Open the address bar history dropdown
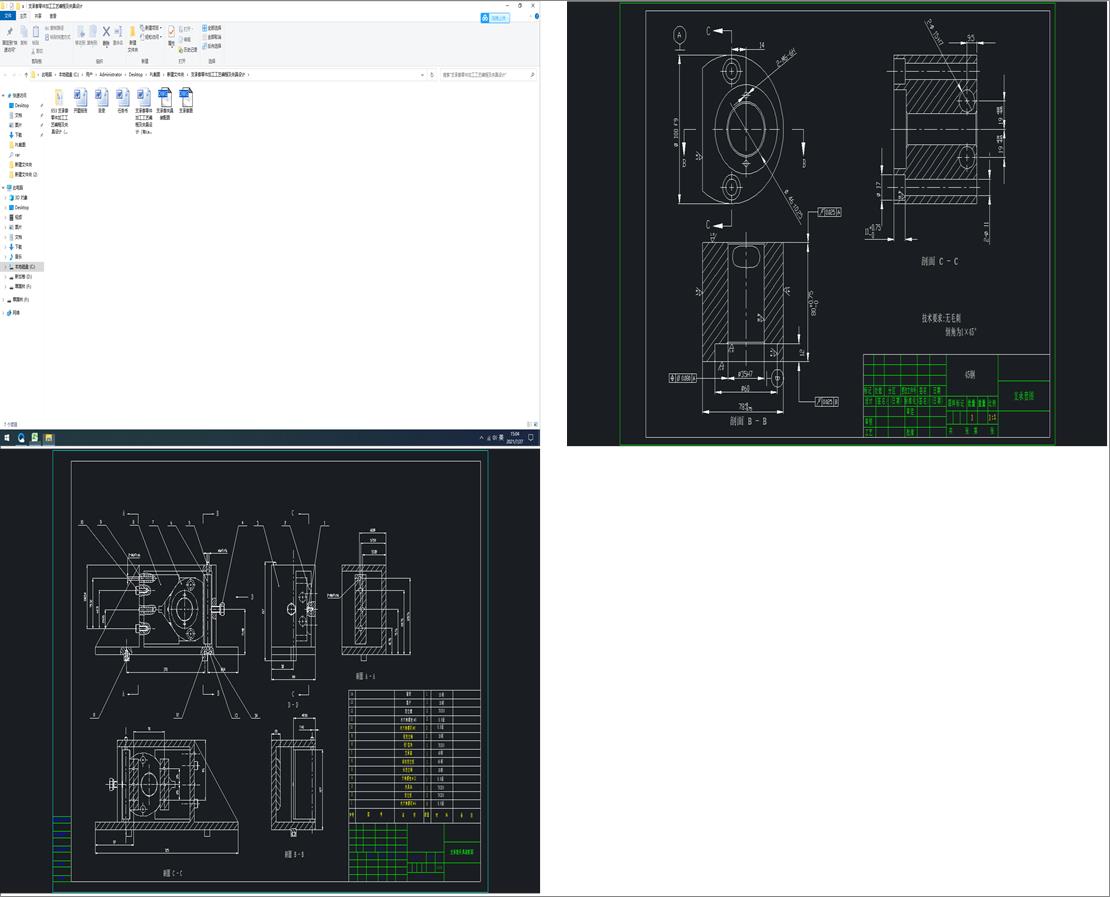1110x897 pixels. (424, 75)
